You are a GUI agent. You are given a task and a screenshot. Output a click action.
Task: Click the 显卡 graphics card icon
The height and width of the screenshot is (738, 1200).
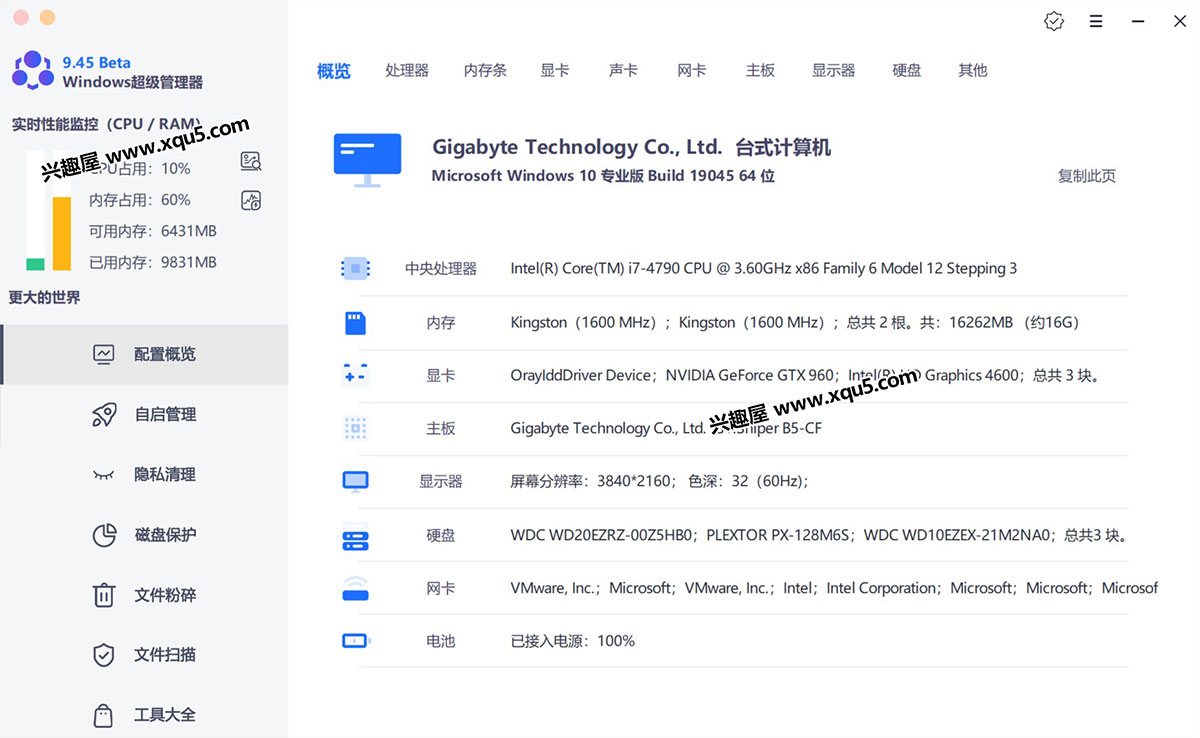tap(355, 375)
